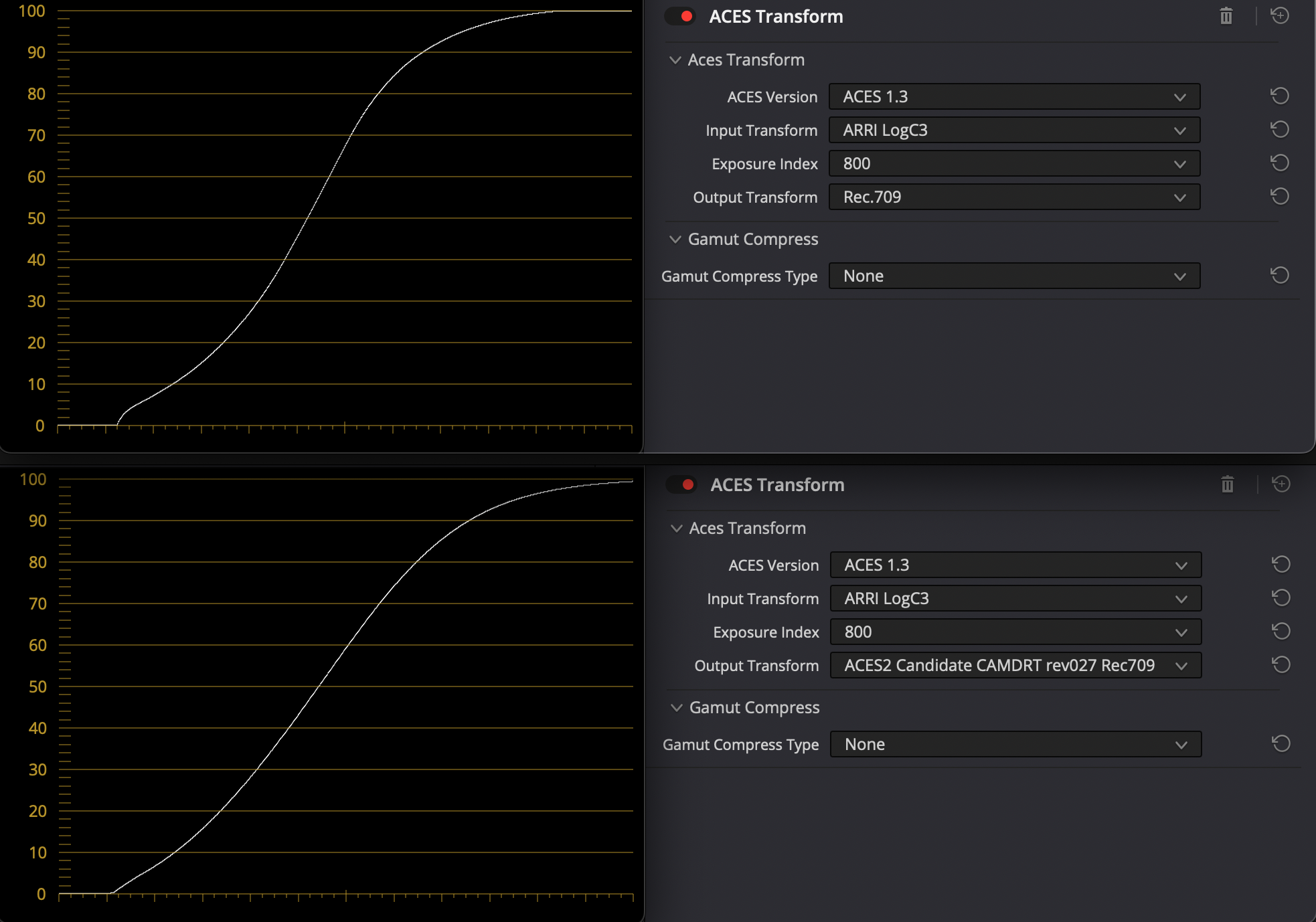Toggle the bottom ACES Transform effect off
This screenshot has height=922, width=1316.
[681, 484]
